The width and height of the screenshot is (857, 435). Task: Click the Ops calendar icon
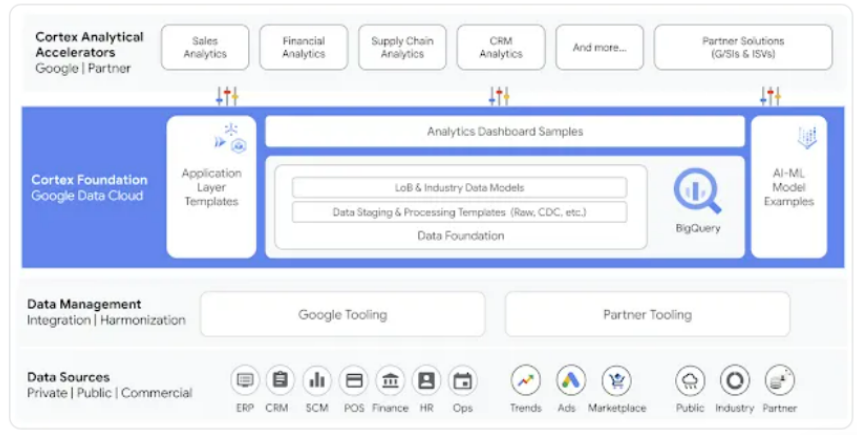coord(462,380)
